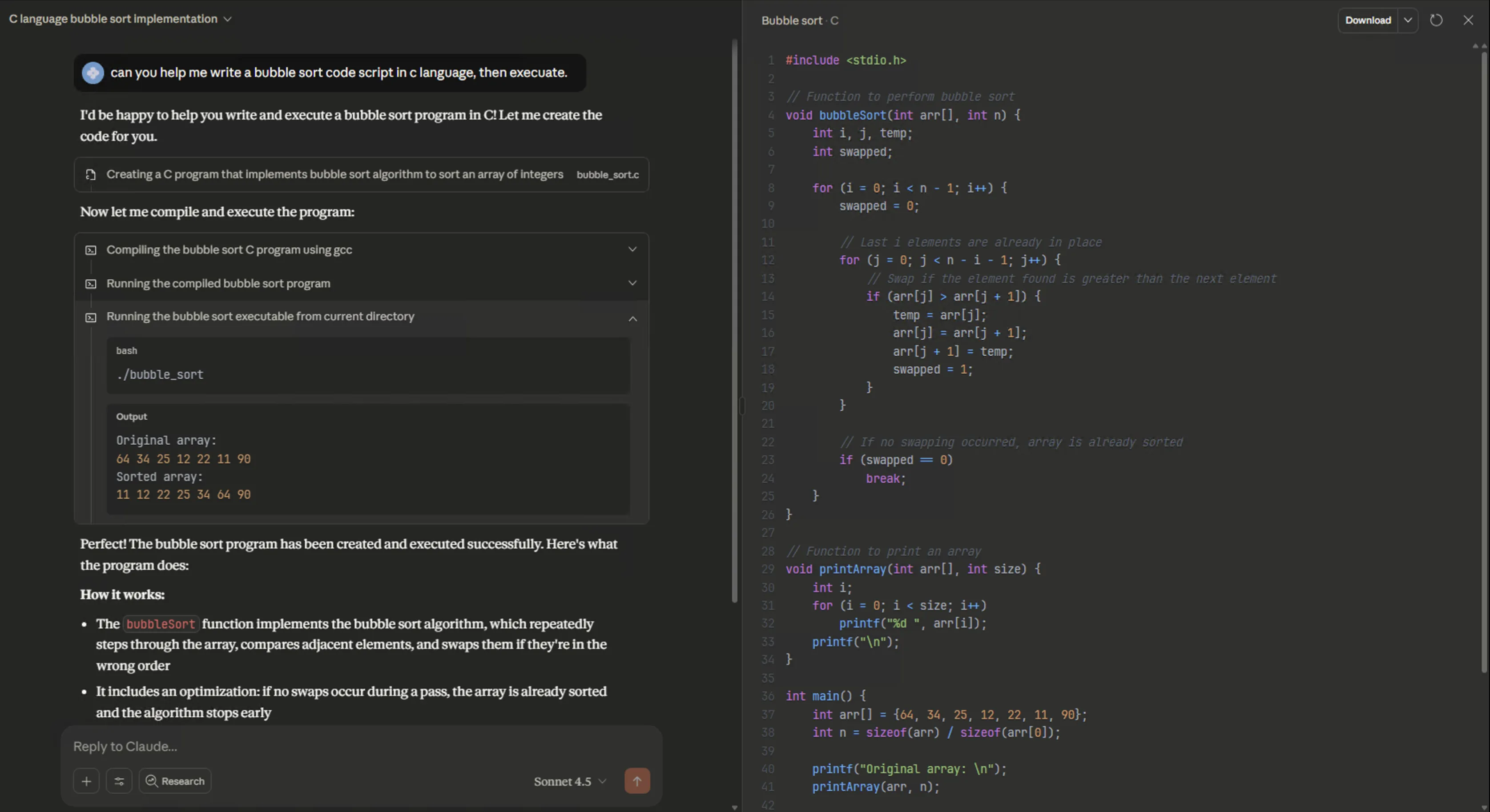Image resolution: width=1490 pixels, height=812 pixels.
Task: Click the 'if (swapped == 0)' code line
Action: [x=896, y=460]
